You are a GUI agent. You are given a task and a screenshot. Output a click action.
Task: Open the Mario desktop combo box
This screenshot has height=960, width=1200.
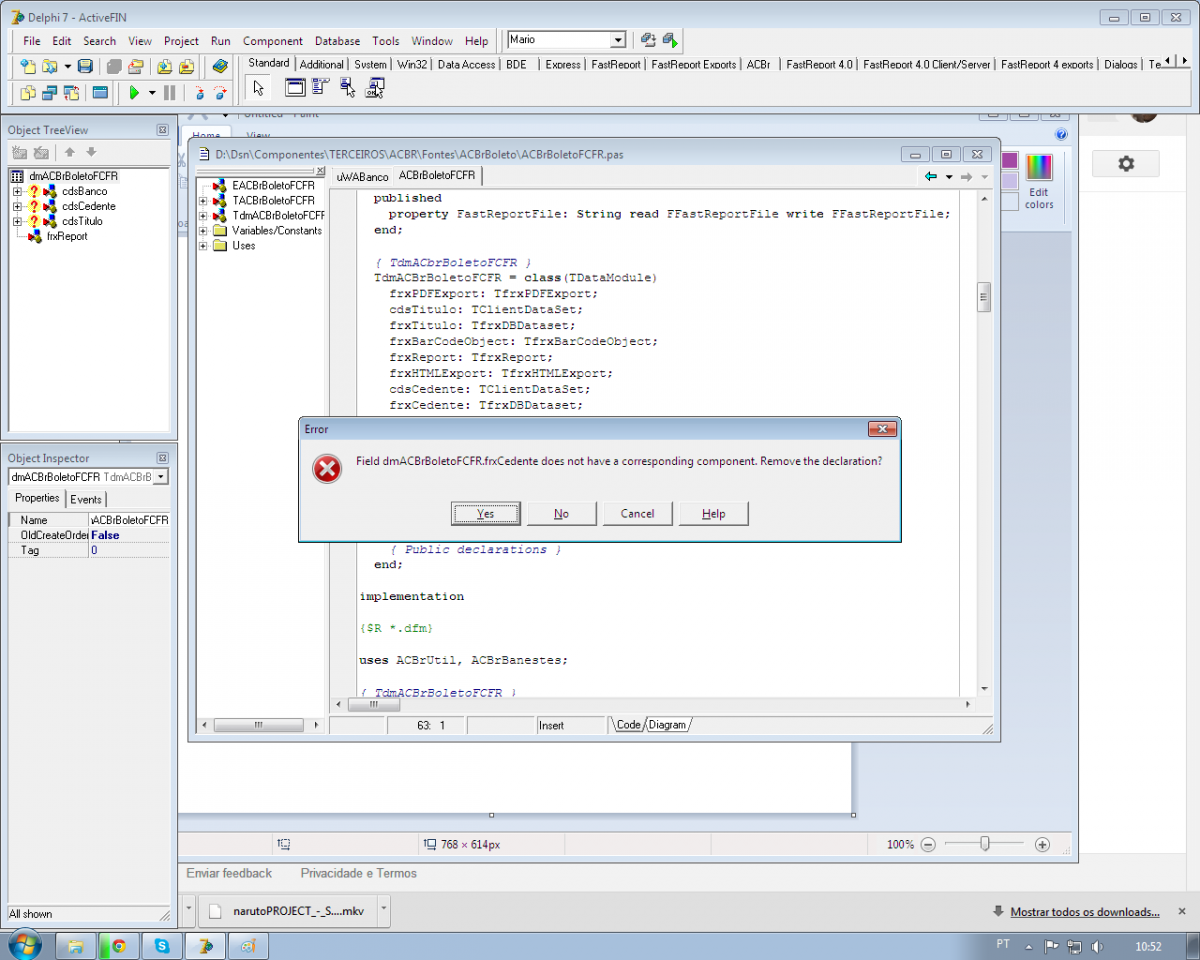point(566,40)
